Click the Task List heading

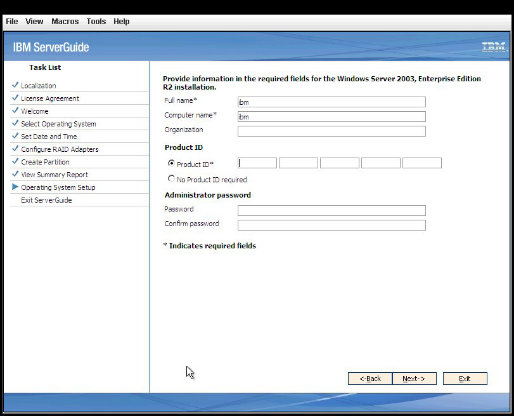click(45, 67)
